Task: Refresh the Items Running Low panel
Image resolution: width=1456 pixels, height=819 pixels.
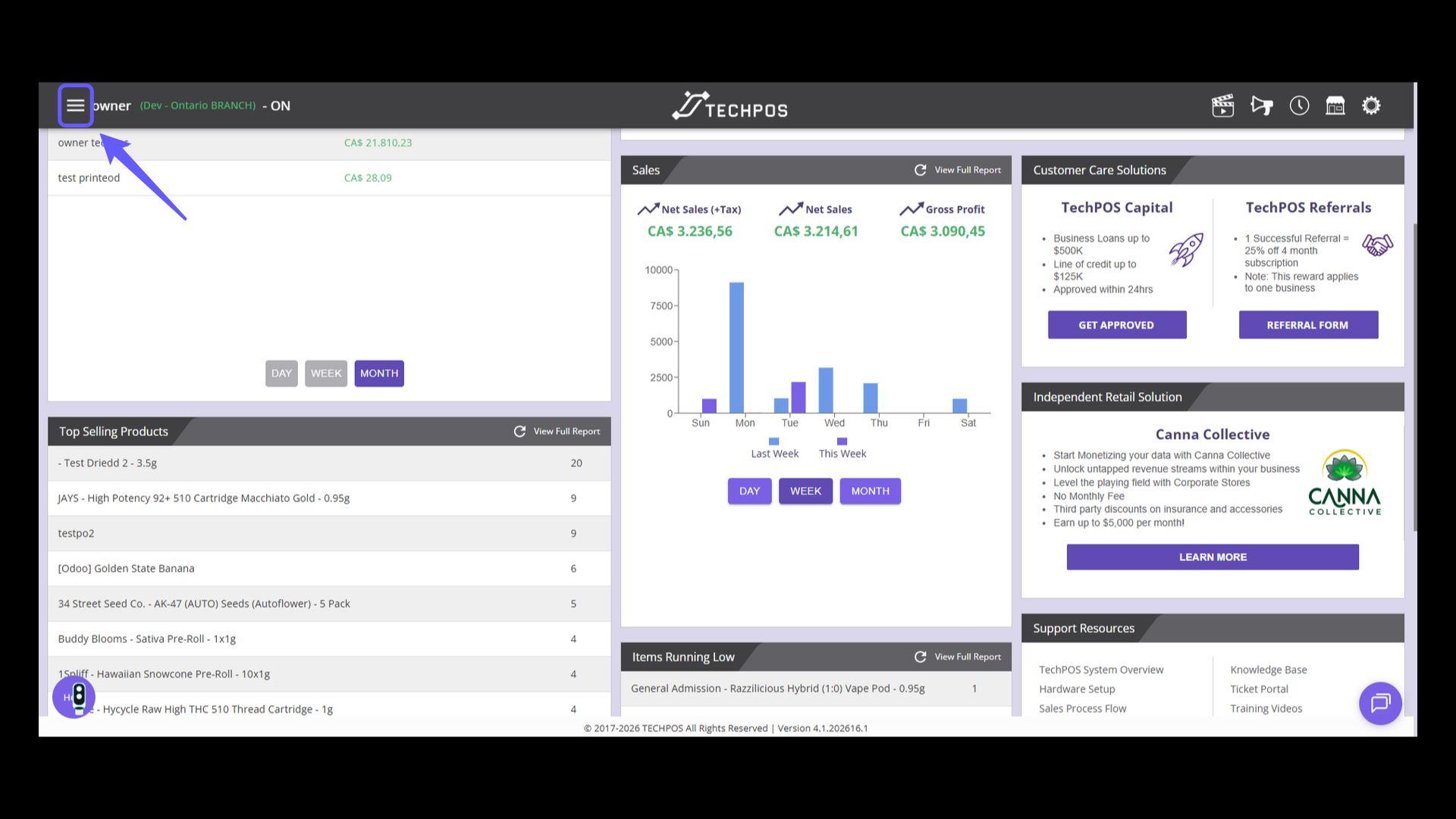Action: tap(920, 657)
